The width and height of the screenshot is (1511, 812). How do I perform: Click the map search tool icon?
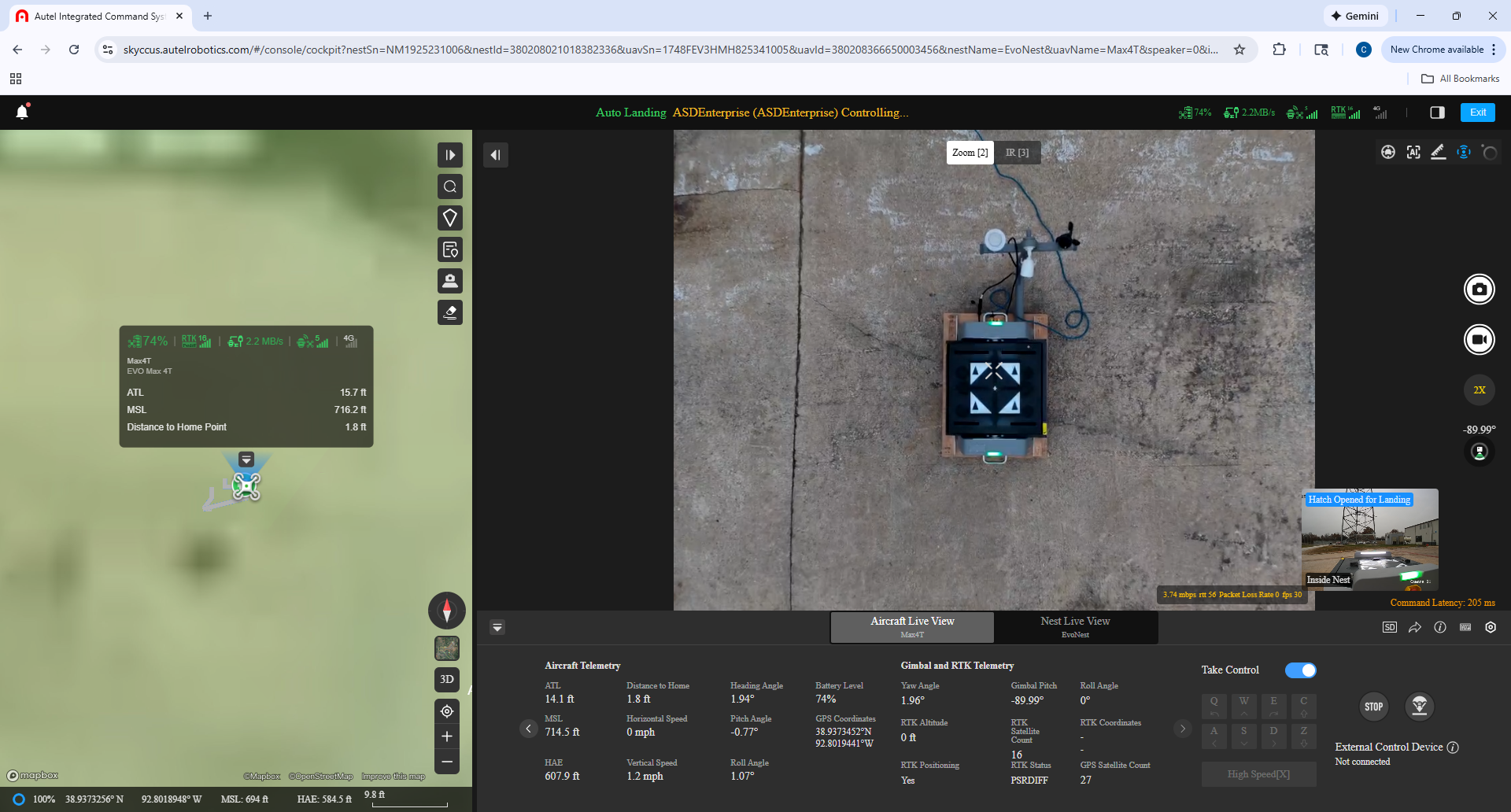click(x=450, y=186)
